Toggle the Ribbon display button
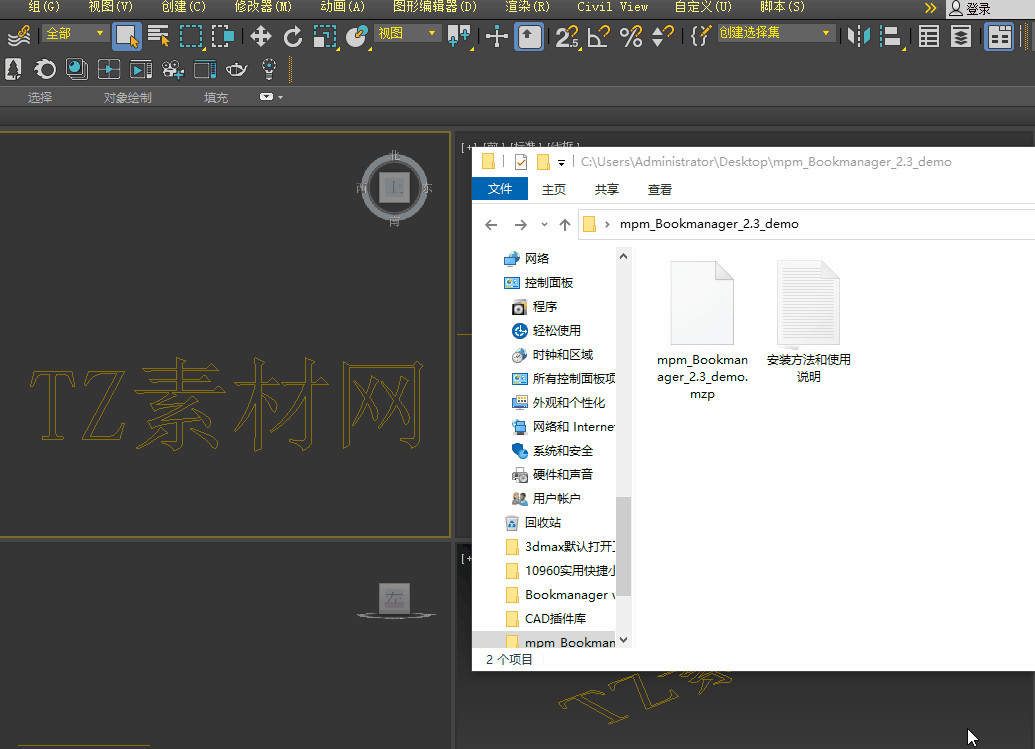1035x749 pixels. [x=999, y=36]
